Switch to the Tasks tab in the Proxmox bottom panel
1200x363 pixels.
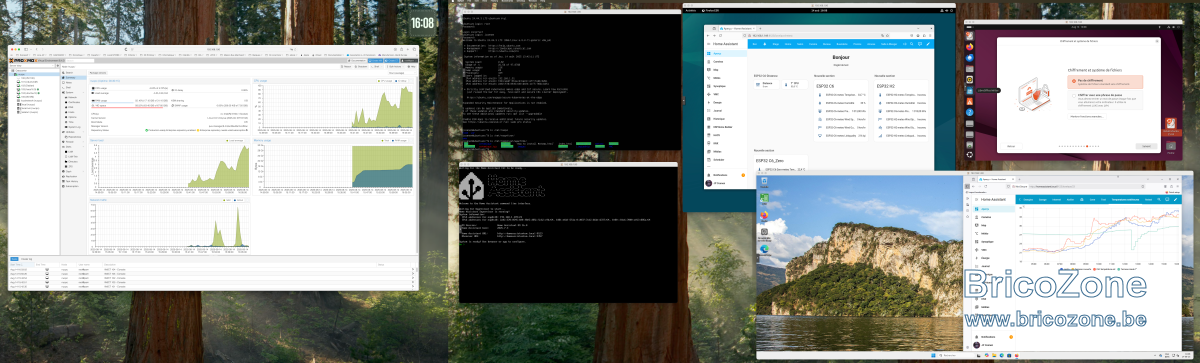(14, 258)
